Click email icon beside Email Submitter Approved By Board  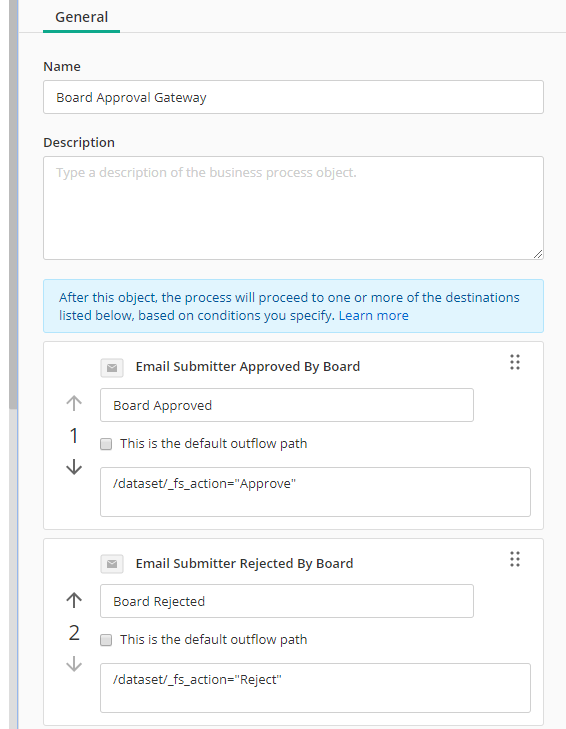pyautogui.click(x=112, y=368)
